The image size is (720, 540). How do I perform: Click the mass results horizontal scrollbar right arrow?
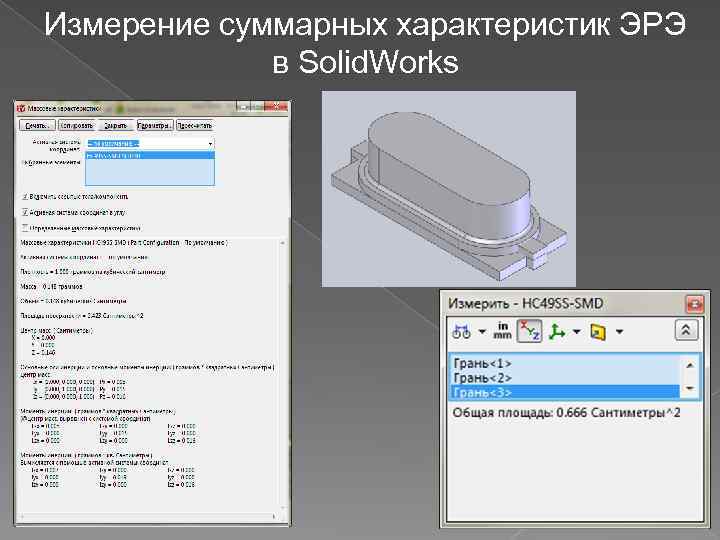(x=275, y=517)
